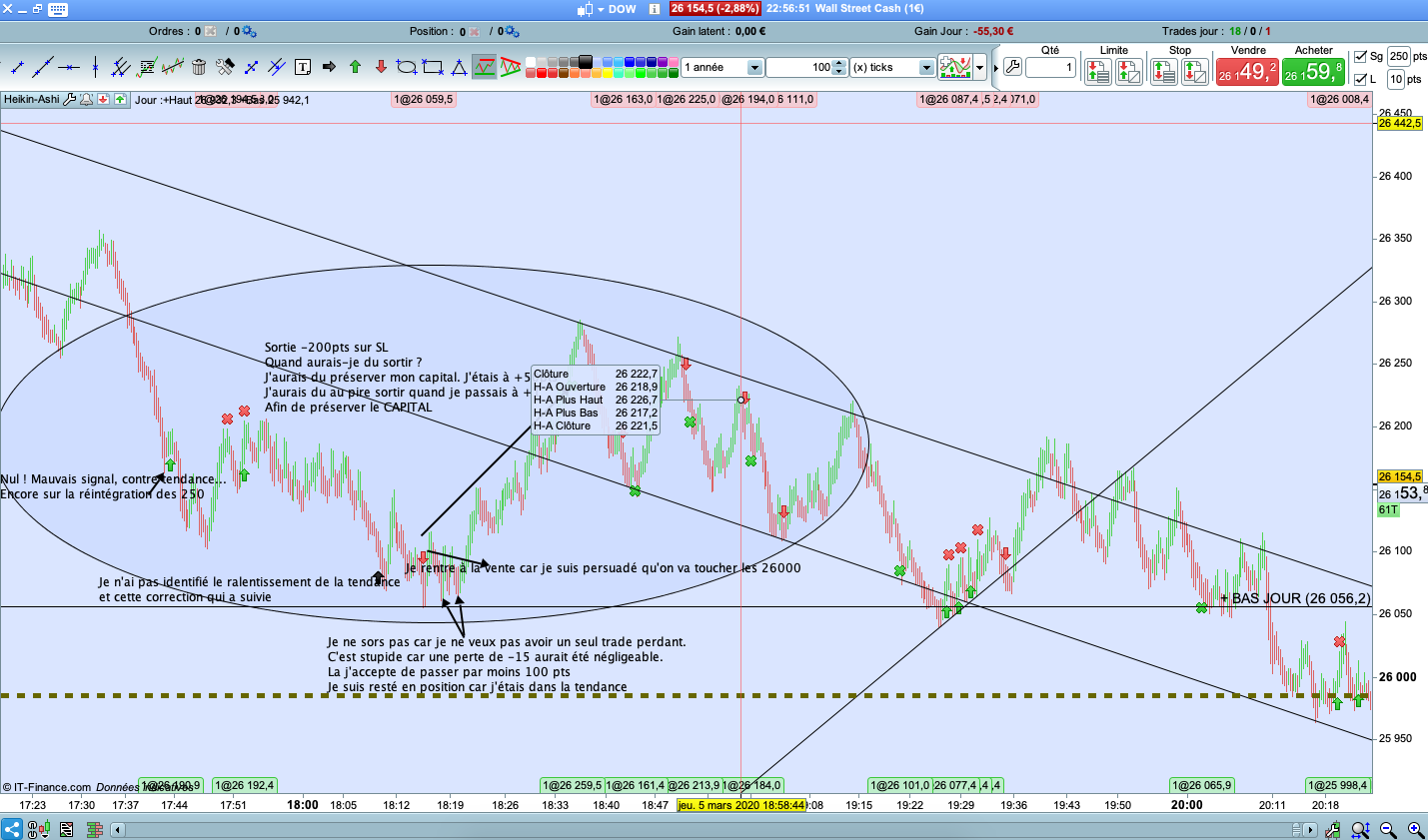
Task: Expand the indicators button dropdown arrow
Action: (980, 67)
